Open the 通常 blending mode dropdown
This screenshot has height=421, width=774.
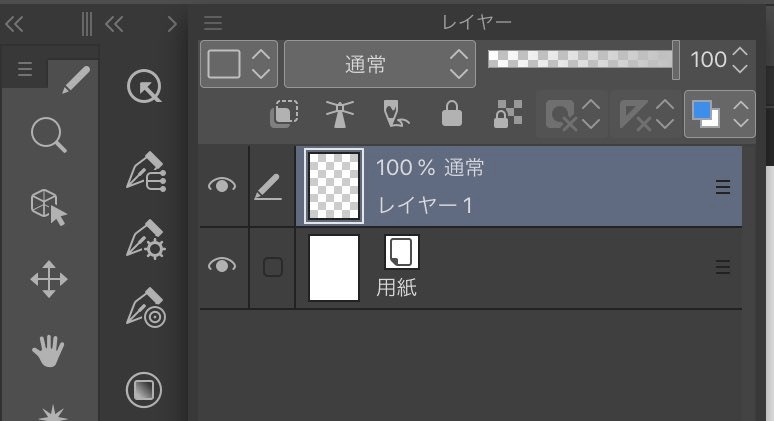380,65
